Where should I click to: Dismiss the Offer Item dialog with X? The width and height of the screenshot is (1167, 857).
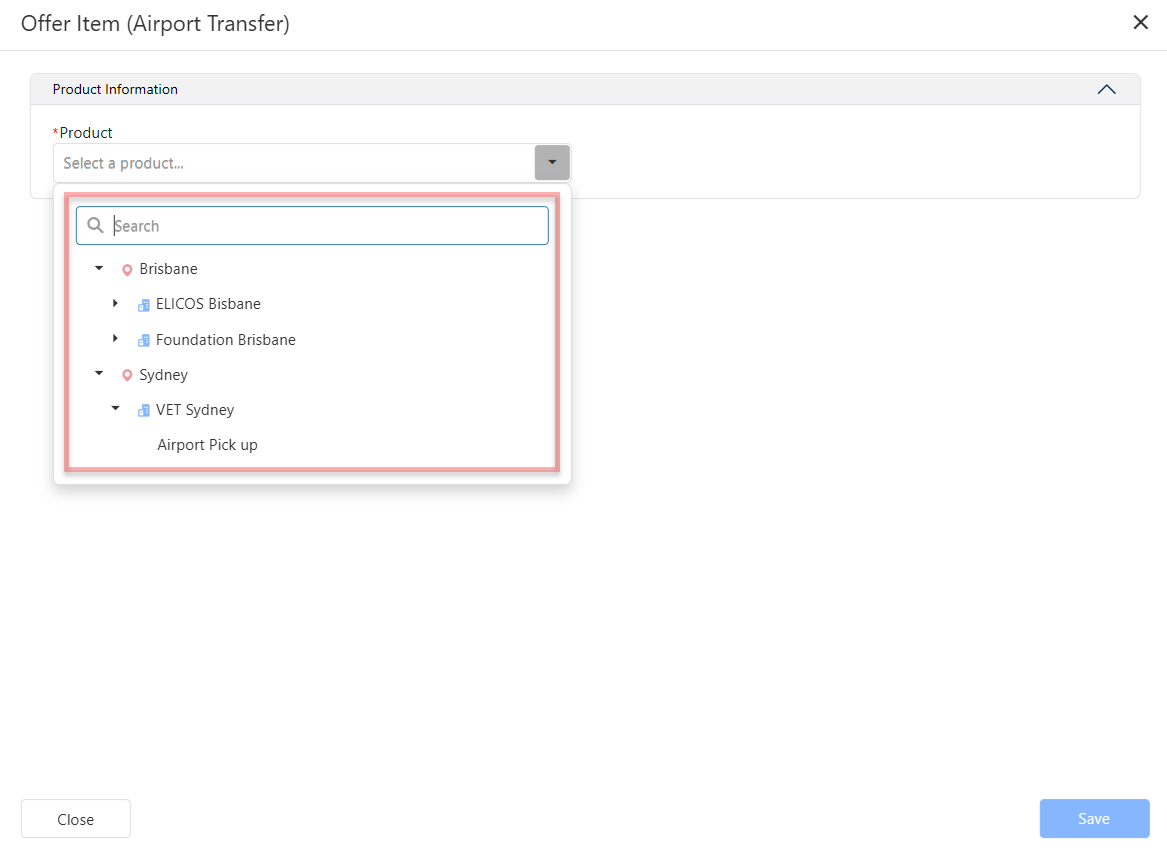1140,23
